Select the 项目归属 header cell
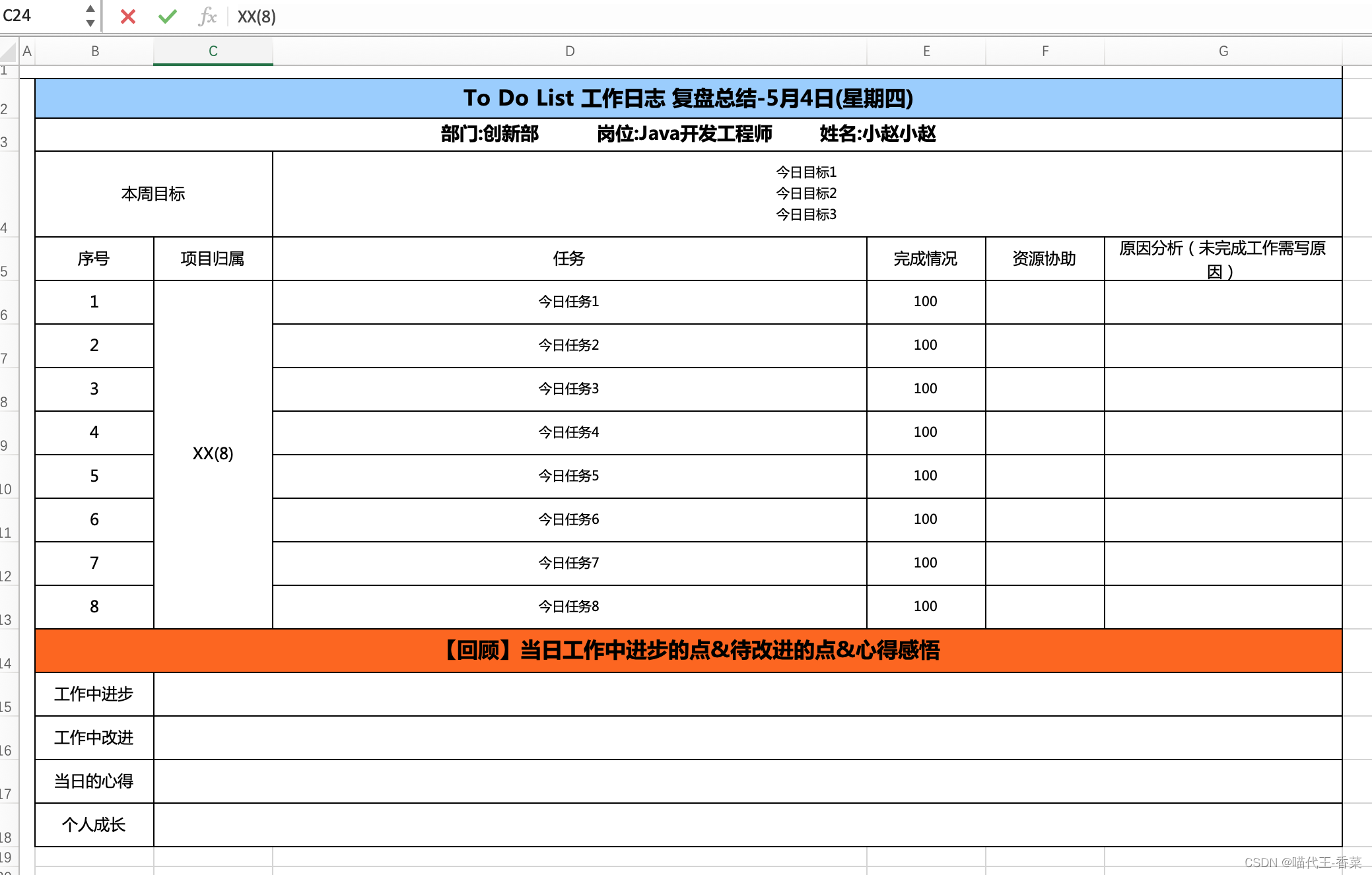The width and height of the screenshot is (1372, 875). pos(213,259)
